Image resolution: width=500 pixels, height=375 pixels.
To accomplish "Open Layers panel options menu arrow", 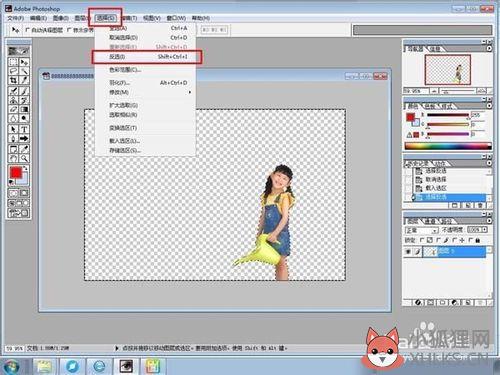I will click(489, 221).
